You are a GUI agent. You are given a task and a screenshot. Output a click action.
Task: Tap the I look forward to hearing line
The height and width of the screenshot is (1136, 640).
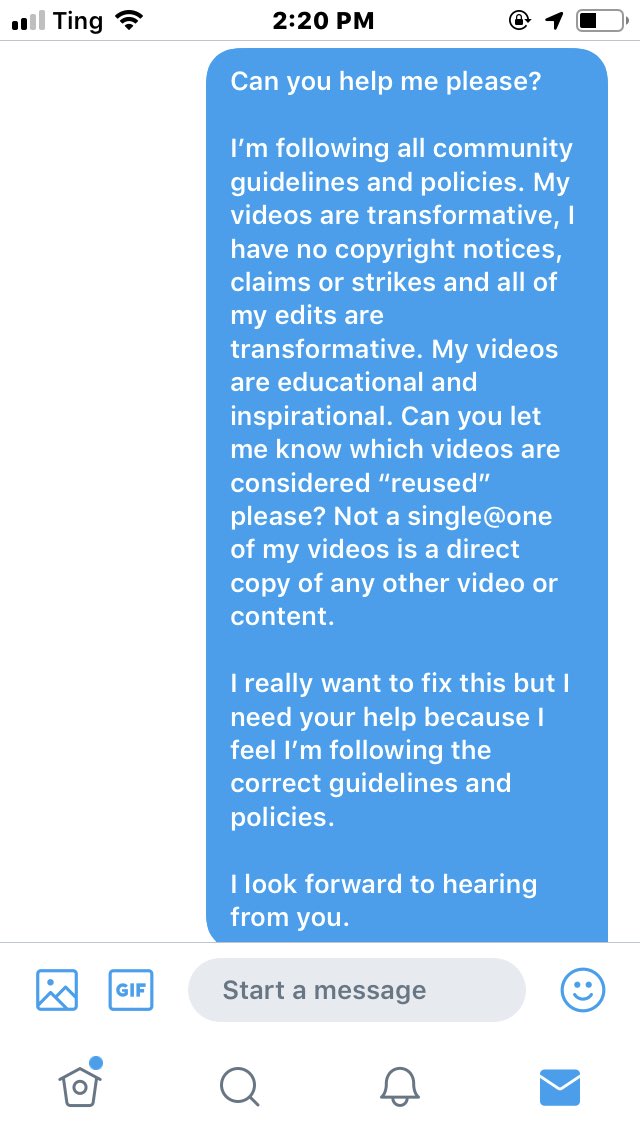click(383, 884)
